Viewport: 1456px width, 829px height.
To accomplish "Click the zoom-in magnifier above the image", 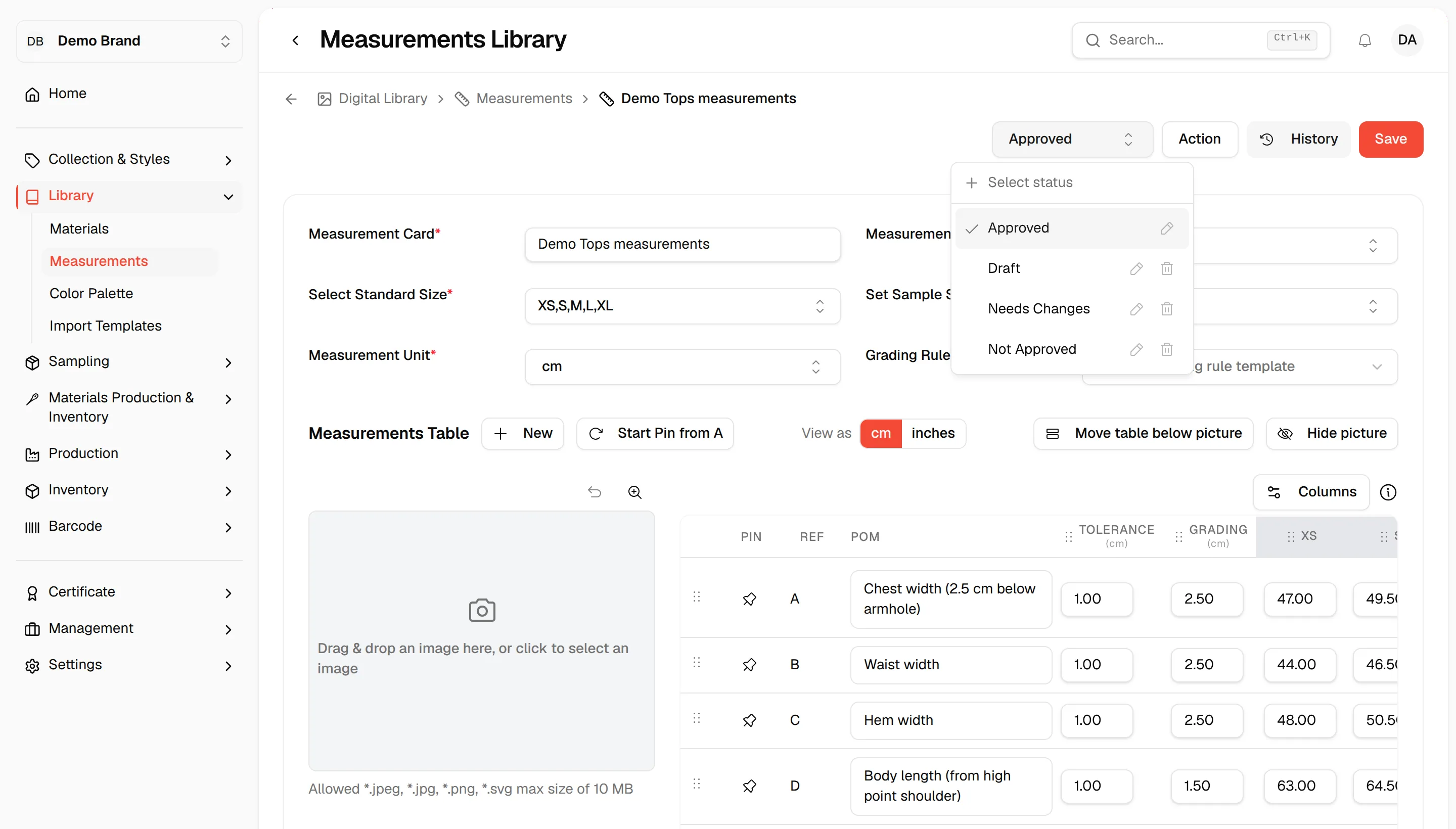I will coord(634,492).
